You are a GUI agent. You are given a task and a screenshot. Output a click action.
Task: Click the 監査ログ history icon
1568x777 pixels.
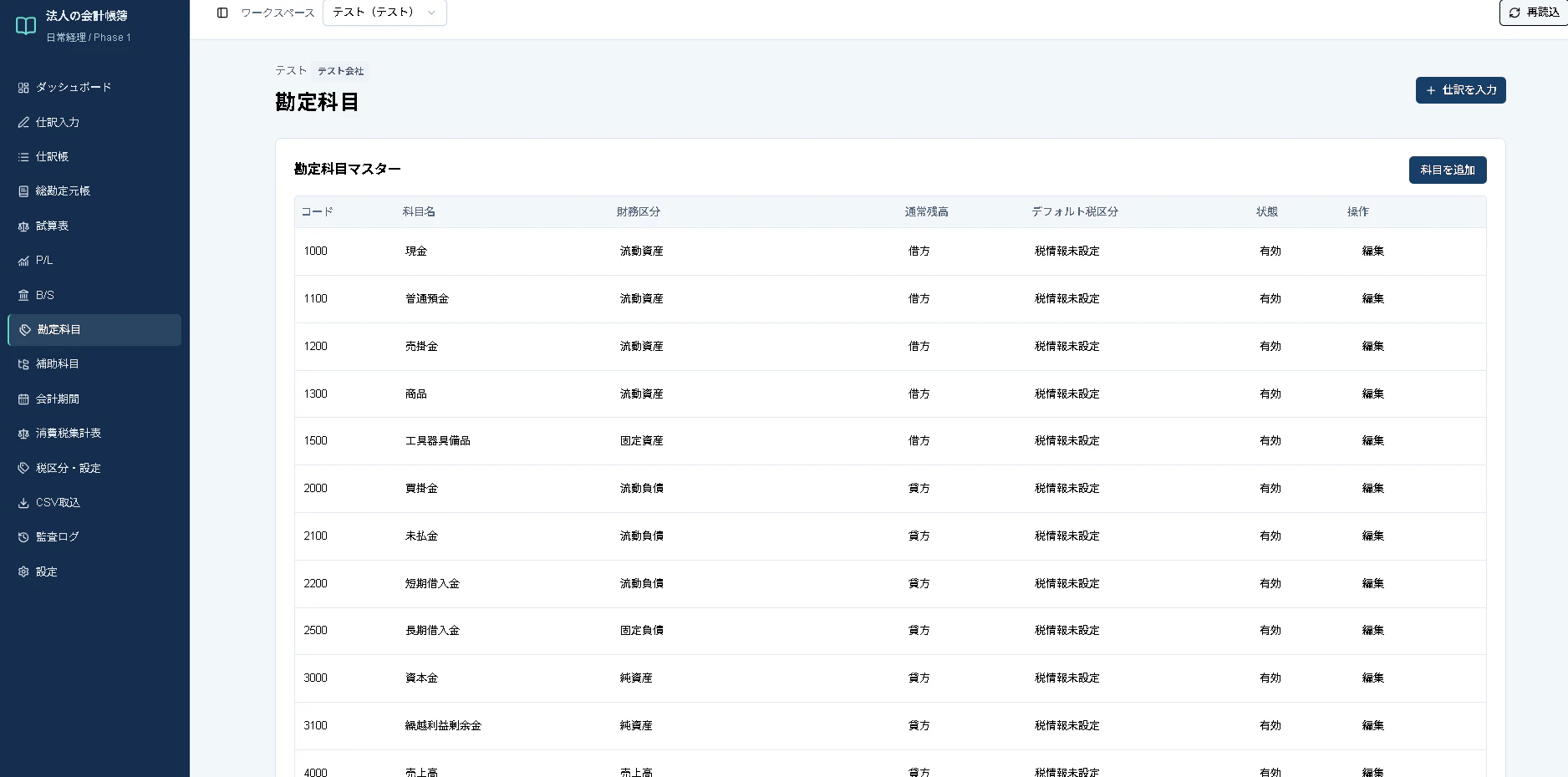pyautogui.click(x=23, y=537)
